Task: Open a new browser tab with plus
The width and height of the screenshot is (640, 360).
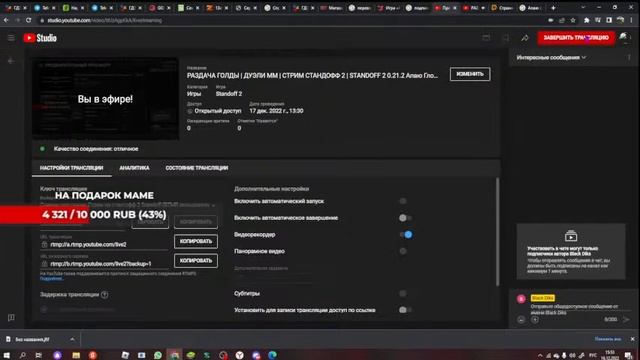Action: pyautogui.click(x=553, y=8)
